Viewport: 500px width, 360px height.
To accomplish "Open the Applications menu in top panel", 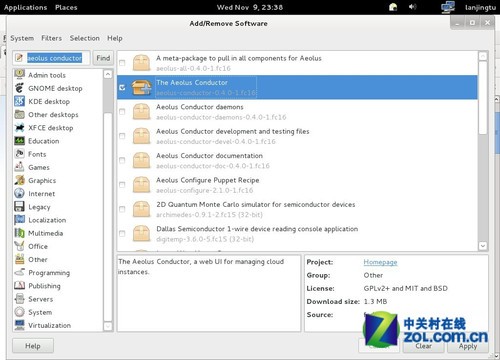I will pos(25,7).
